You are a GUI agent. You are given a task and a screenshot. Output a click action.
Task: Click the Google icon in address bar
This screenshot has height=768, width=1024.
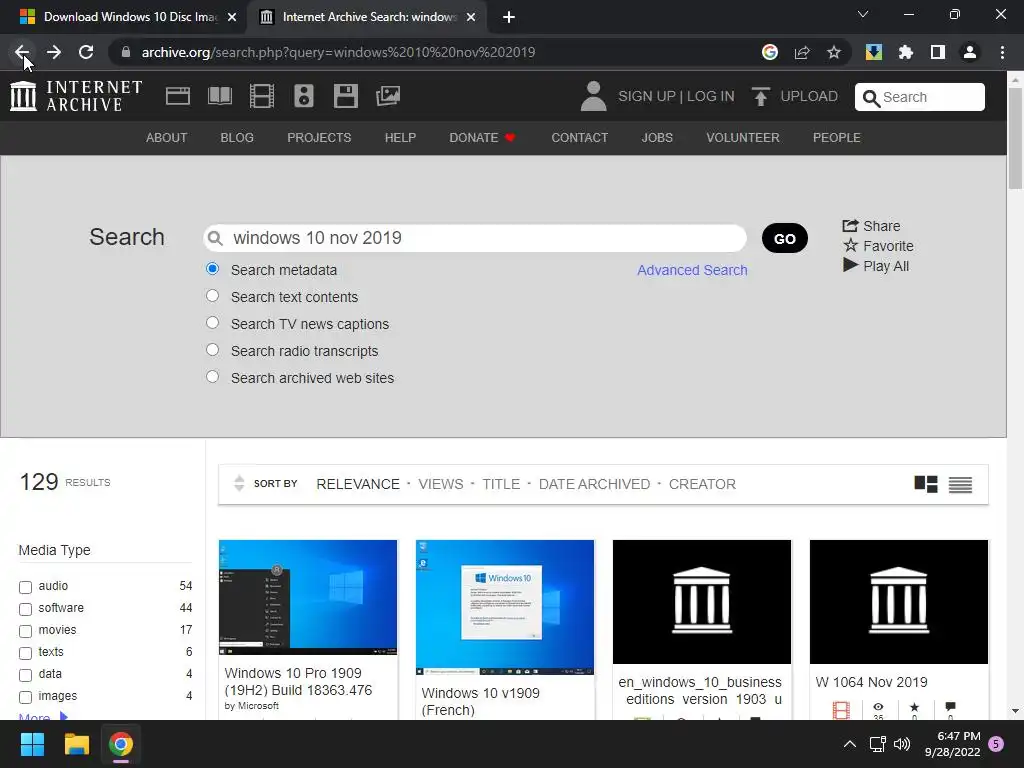pyautogui.click(x=770, y=52)
